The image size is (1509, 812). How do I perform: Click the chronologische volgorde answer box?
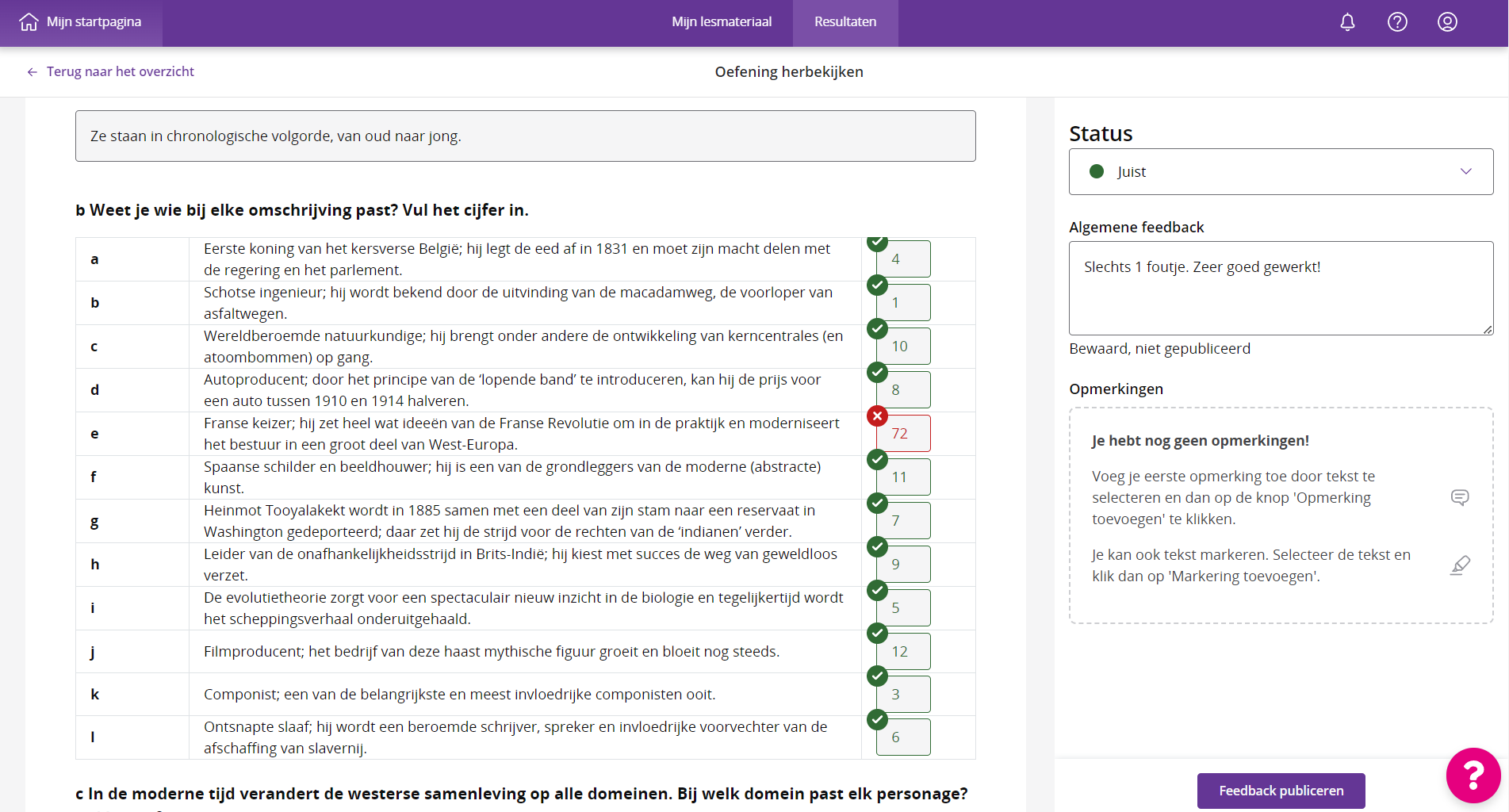[x=525, y=136]
